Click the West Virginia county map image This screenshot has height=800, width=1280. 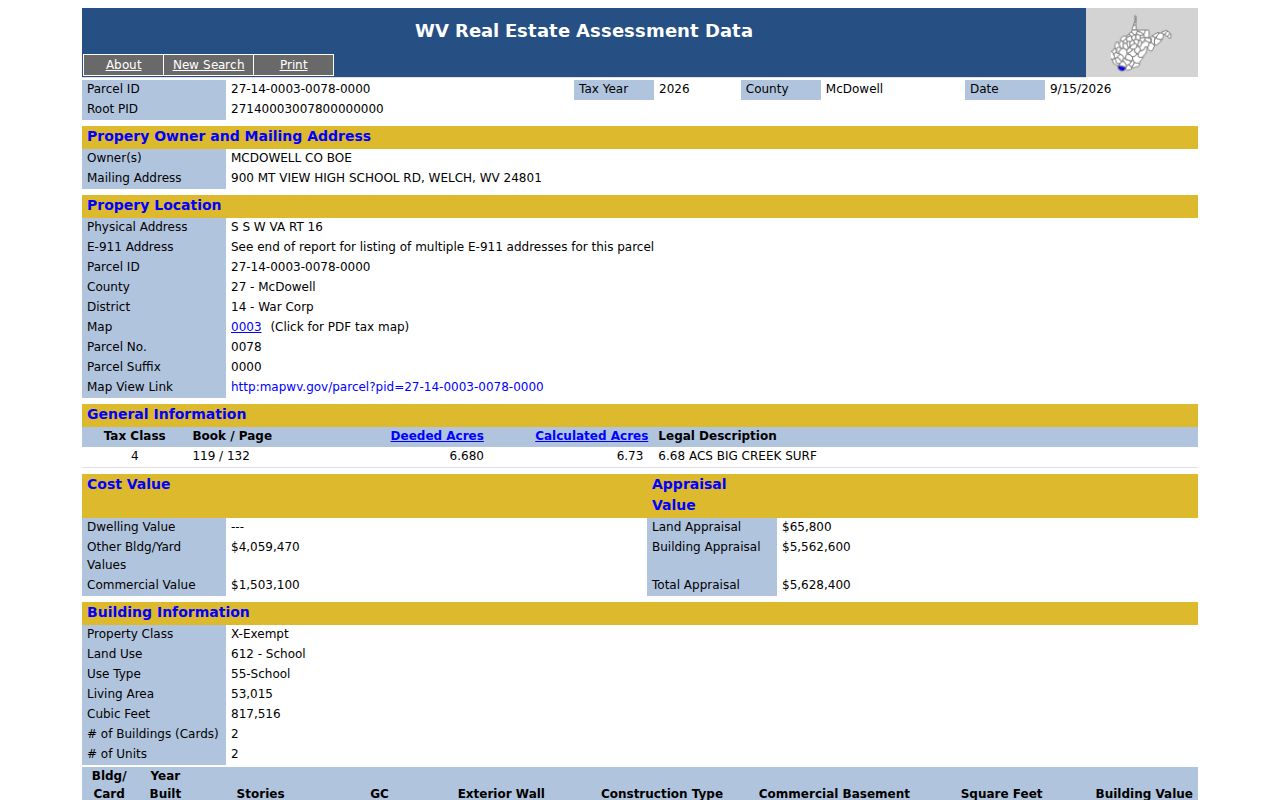(1141, 43)
